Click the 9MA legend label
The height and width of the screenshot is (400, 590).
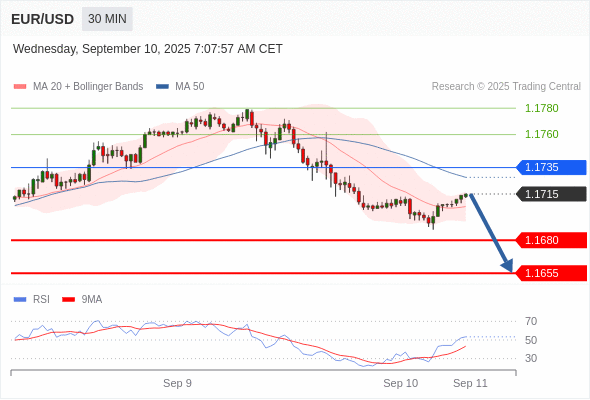92,300
